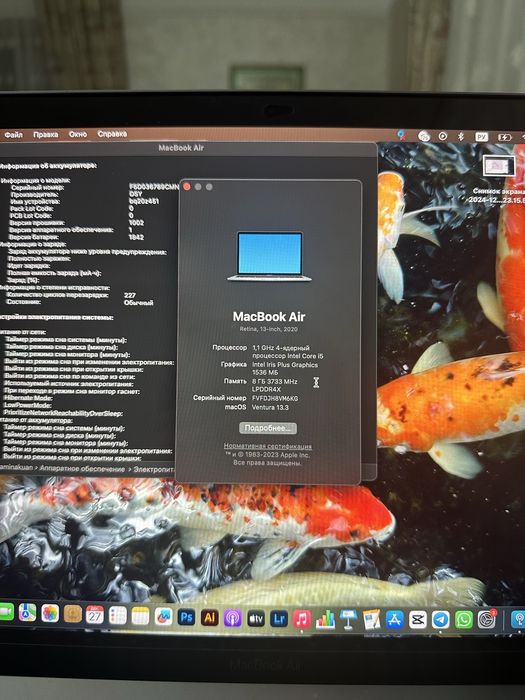The image size is (525, 700).
Task: Open the Окно menu
Action: pos(78,134)
